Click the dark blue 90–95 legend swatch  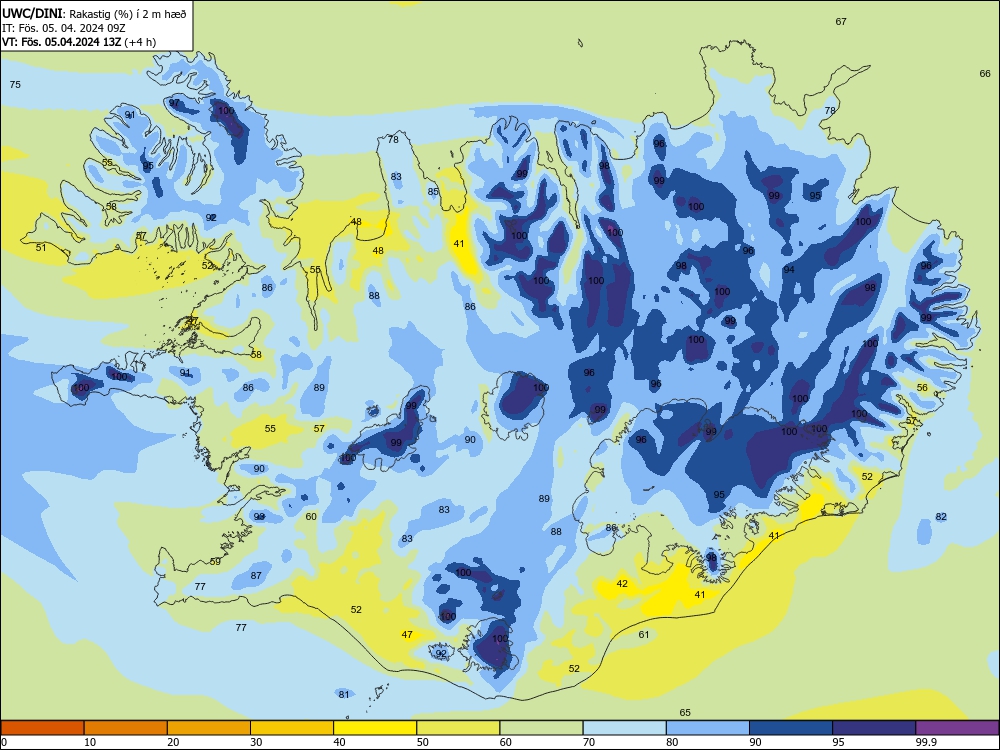(791, 728)
